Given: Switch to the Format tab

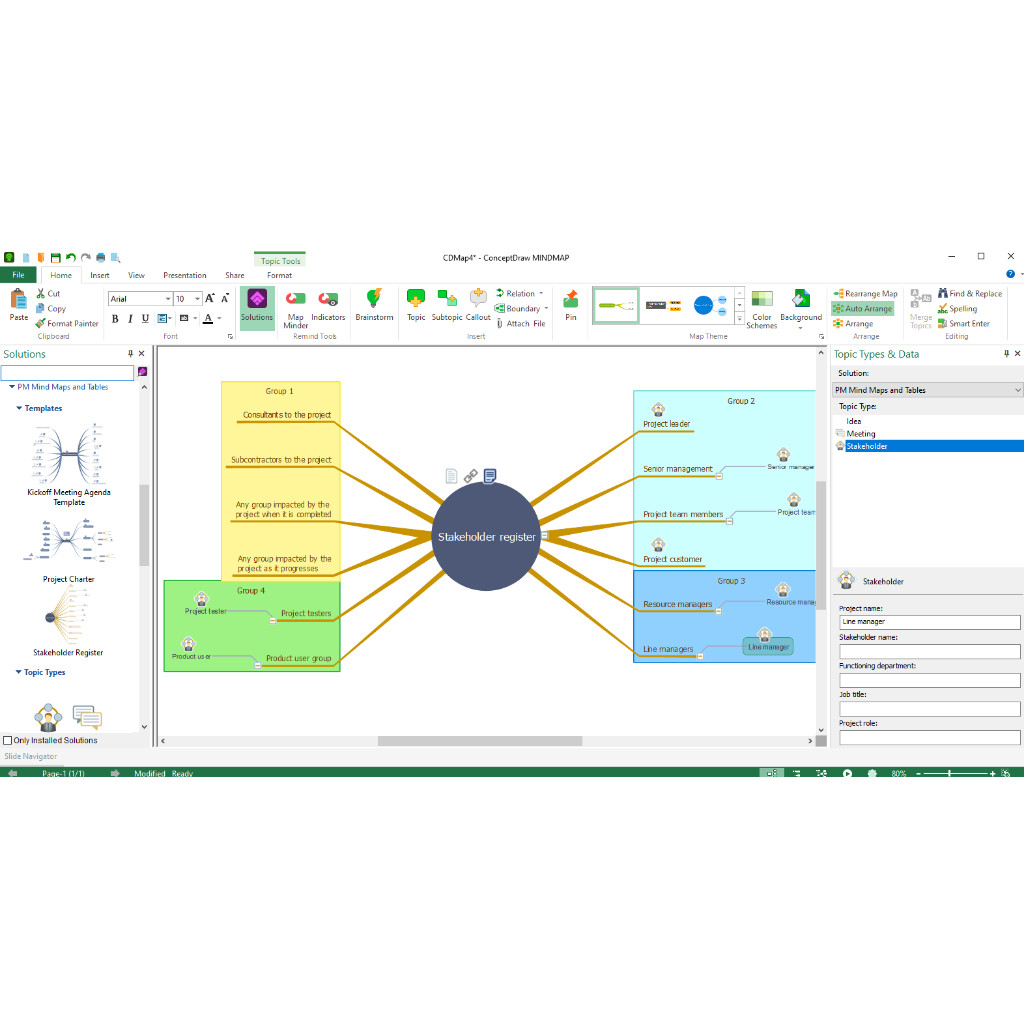Looking at the screenshot, I should pos(280,275).
